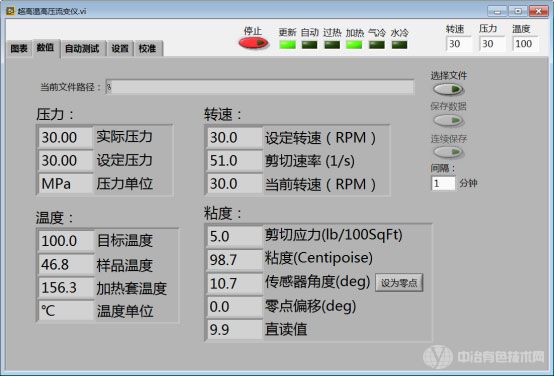Toggle the 水冷 indicator light
This screenshot has height=377, width=554.
[x=399, y=45]
